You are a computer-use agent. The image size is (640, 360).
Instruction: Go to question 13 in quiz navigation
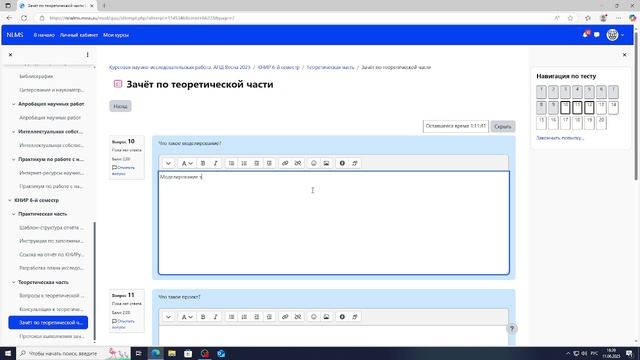pos(601,107)
